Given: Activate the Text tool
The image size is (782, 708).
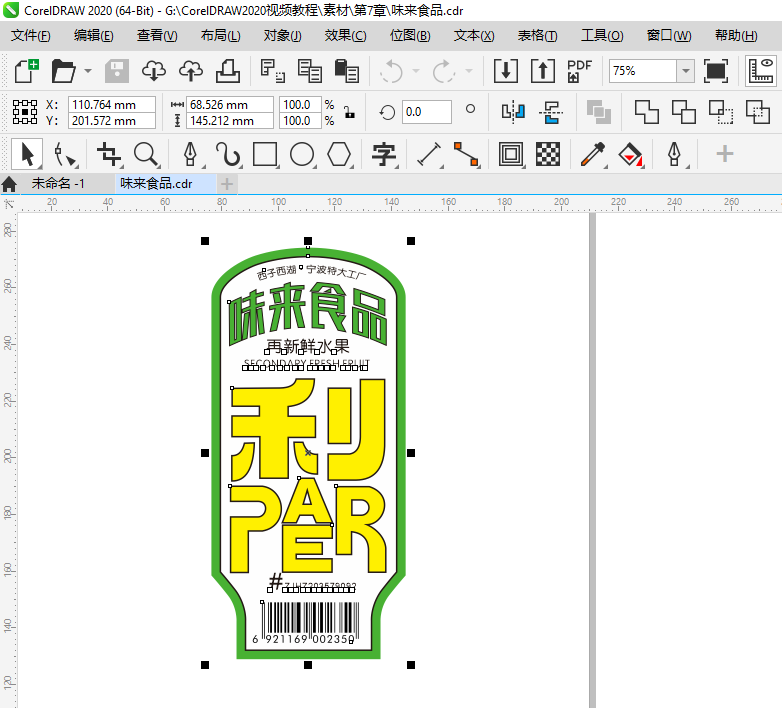Looking at the screenshot, I should [384, 154].
